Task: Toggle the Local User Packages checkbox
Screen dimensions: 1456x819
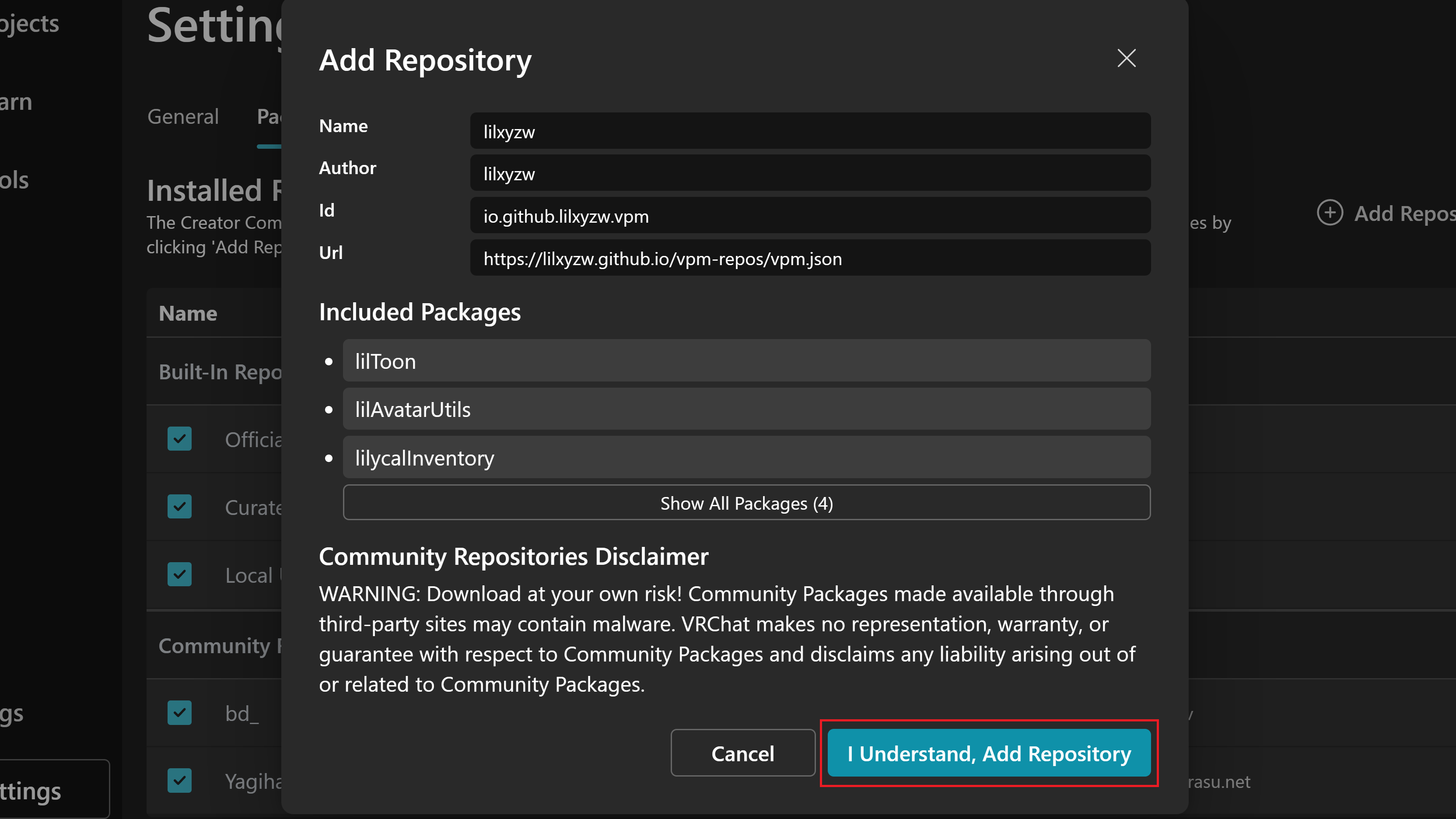Action: coord(179,575)
